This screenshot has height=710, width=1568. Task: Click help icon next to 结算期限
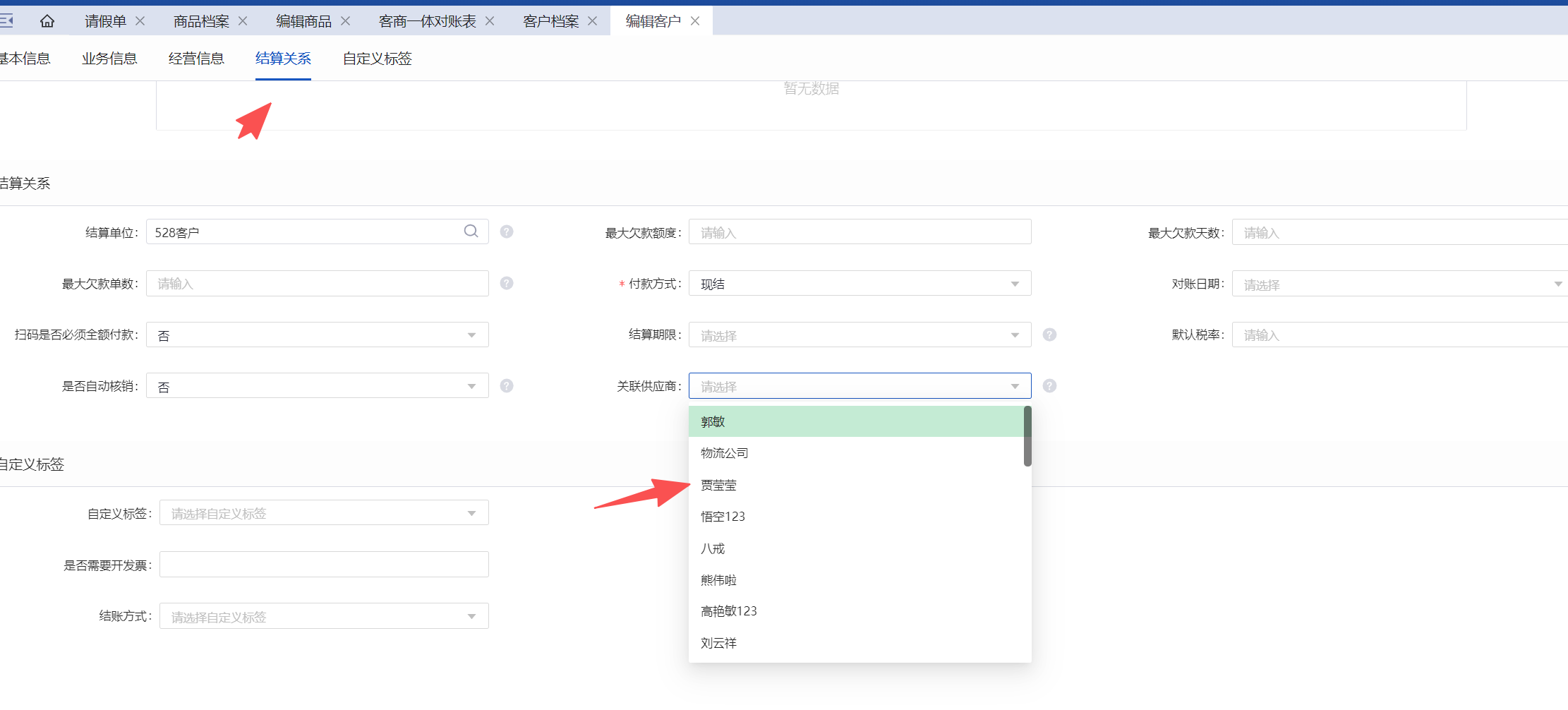pyautogui.click(x=1049, y=335)
